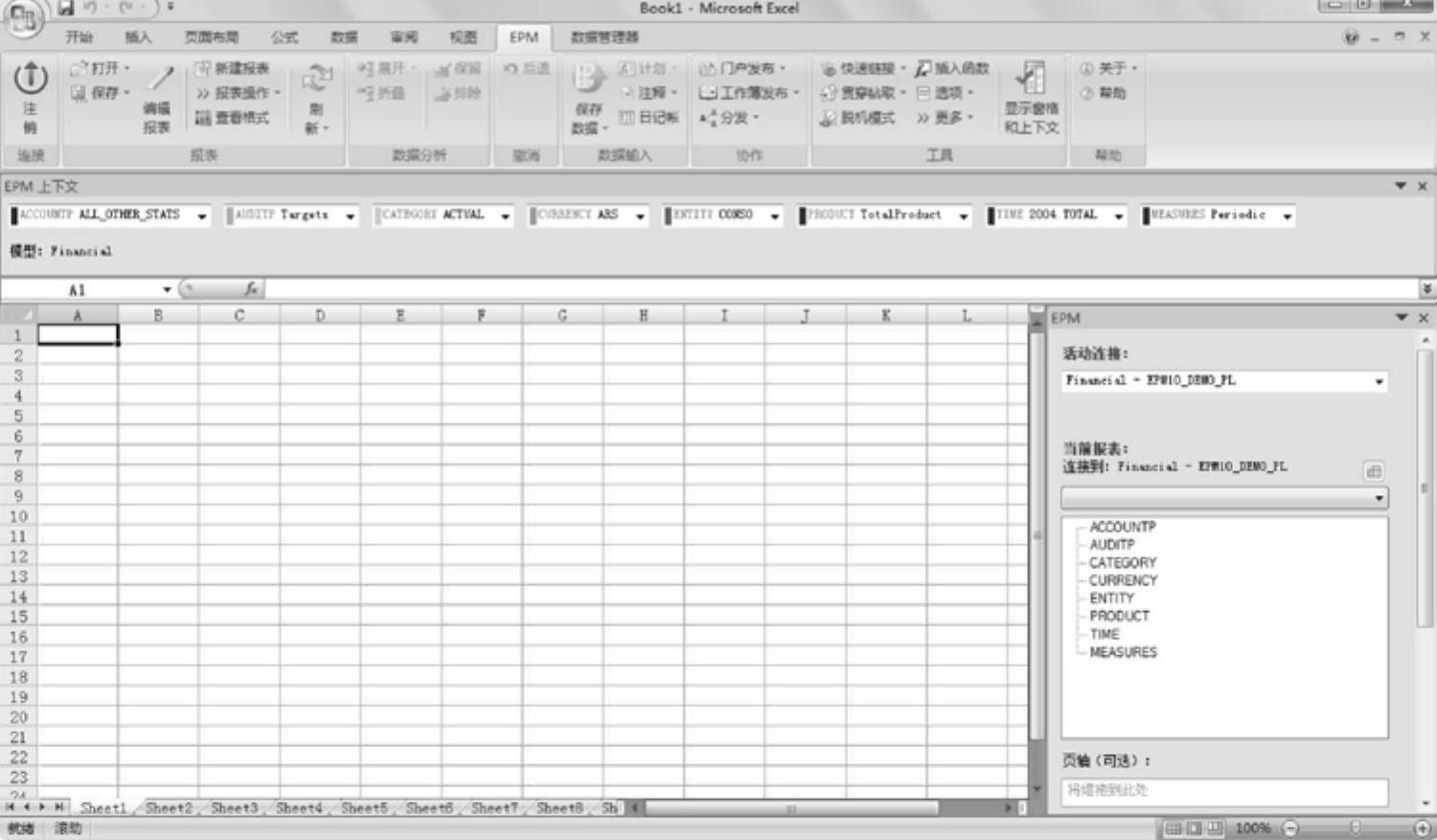Click the 页轴 page axis drop field
1437x840 pixels.
coord(1224,790)
